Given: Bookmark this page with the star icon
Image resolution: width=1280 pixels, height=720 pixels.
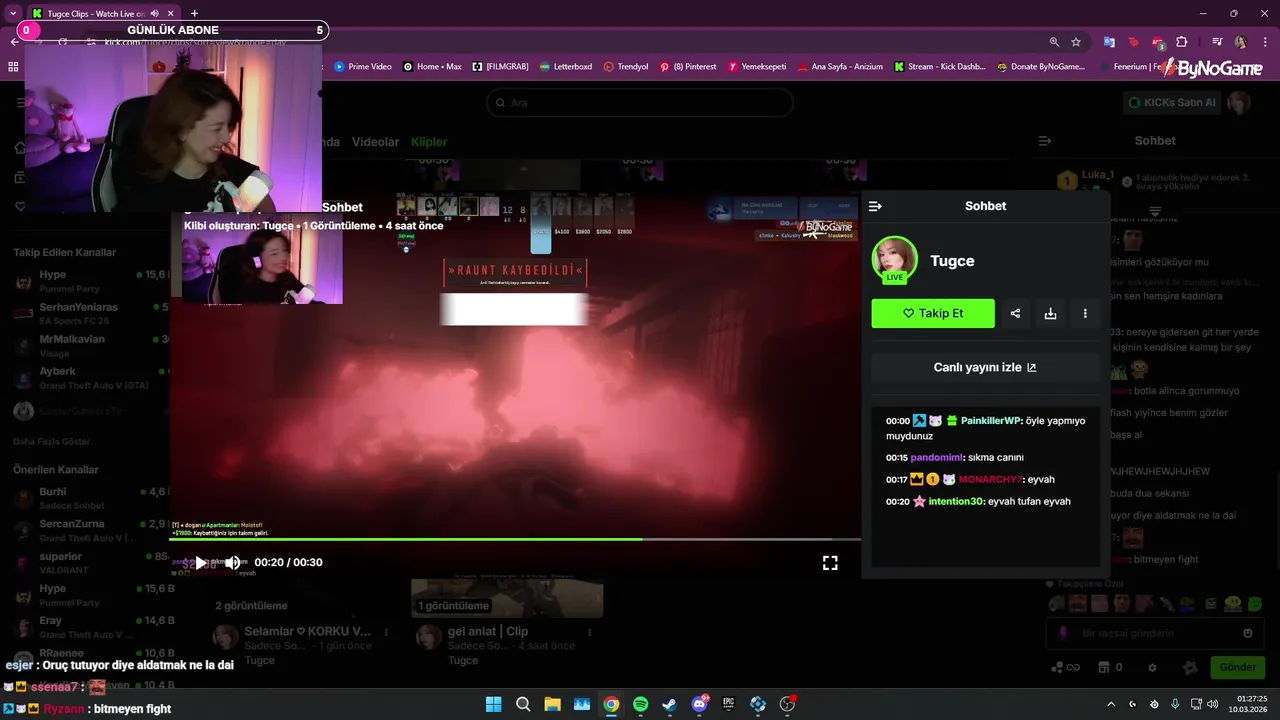Looking at the screenshot, I should tap(1076, 42).
